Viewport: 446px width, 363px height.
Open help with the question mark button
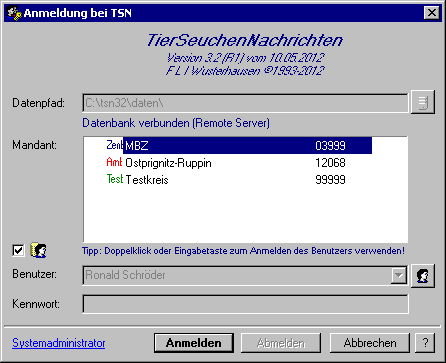[x=425, y=343]
